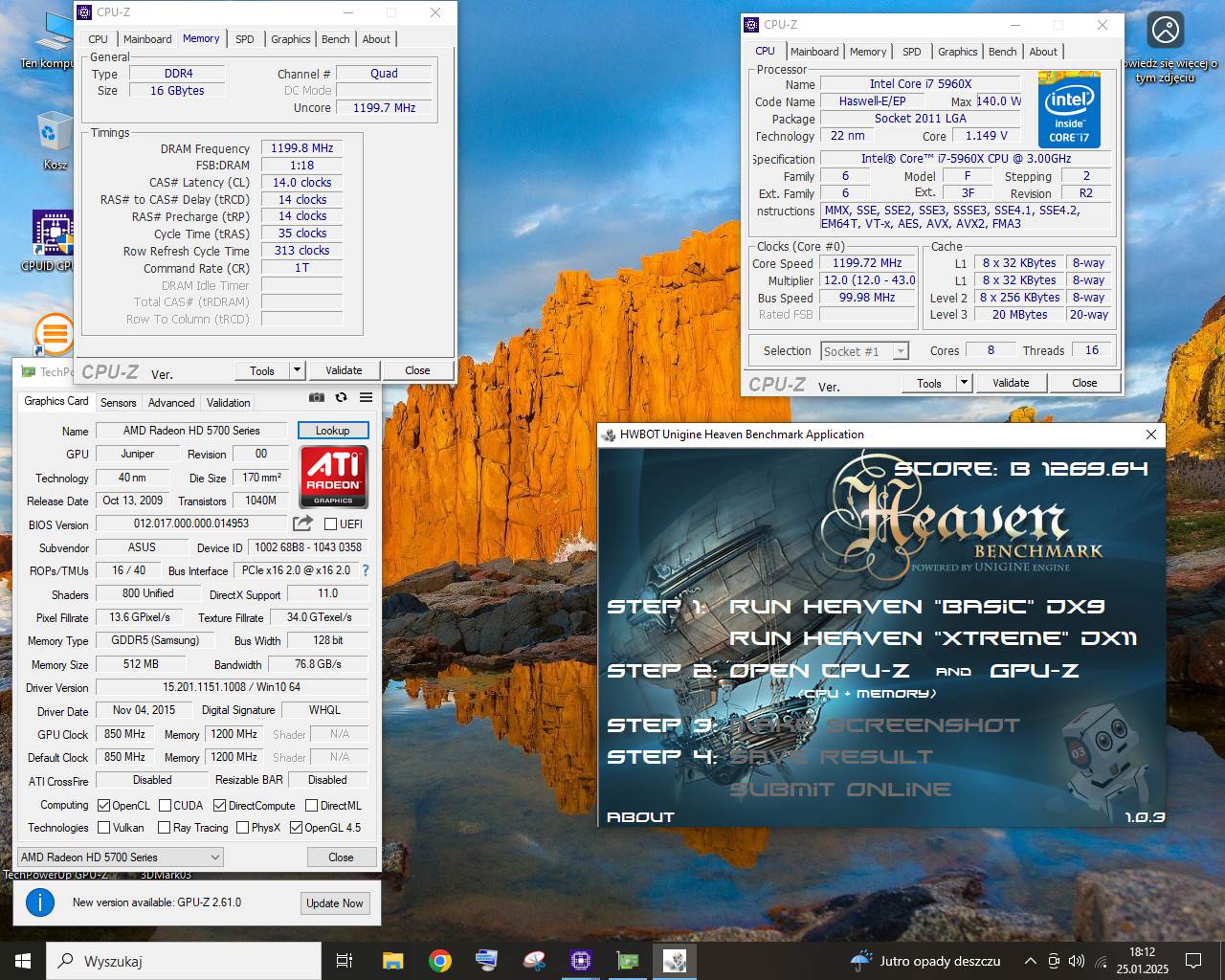Click the ATI Radeon logo in GPU-Z
The width and height of the screenshot is (1225, 980).
[334, 477]
